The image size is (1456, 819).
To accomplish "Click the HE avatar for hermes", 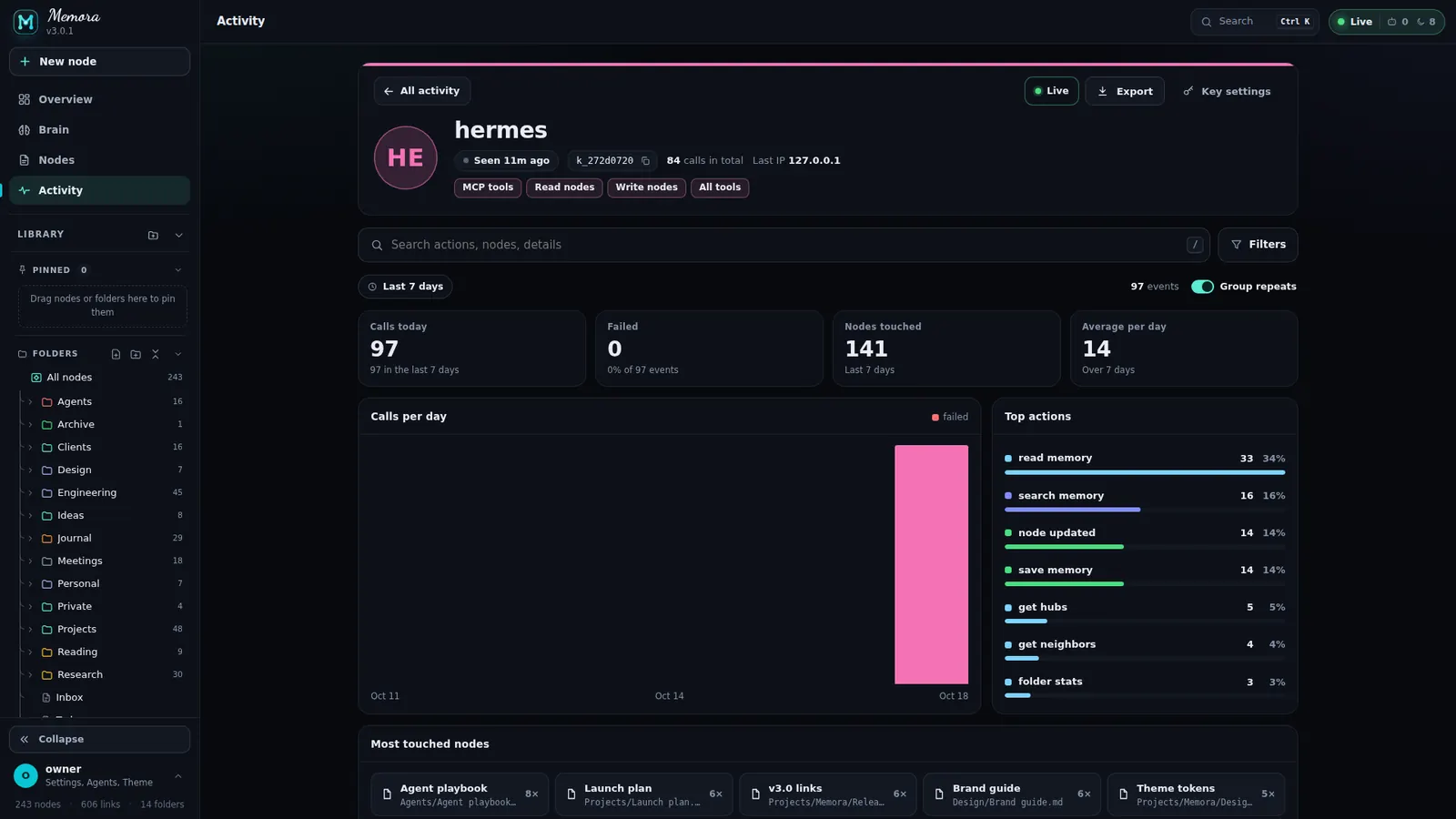I will click(406, 157).
